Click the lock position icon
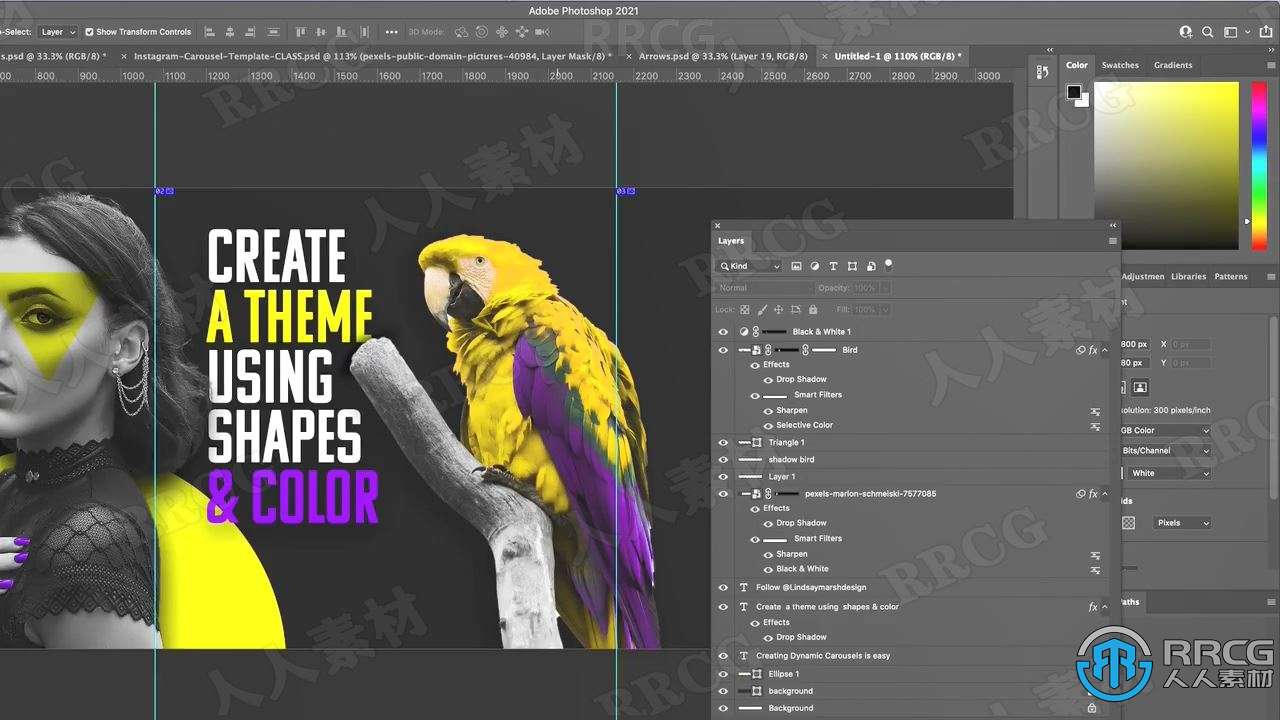Image resolution: width=1280 pixels, height=720 pixels. pos(779,310)
